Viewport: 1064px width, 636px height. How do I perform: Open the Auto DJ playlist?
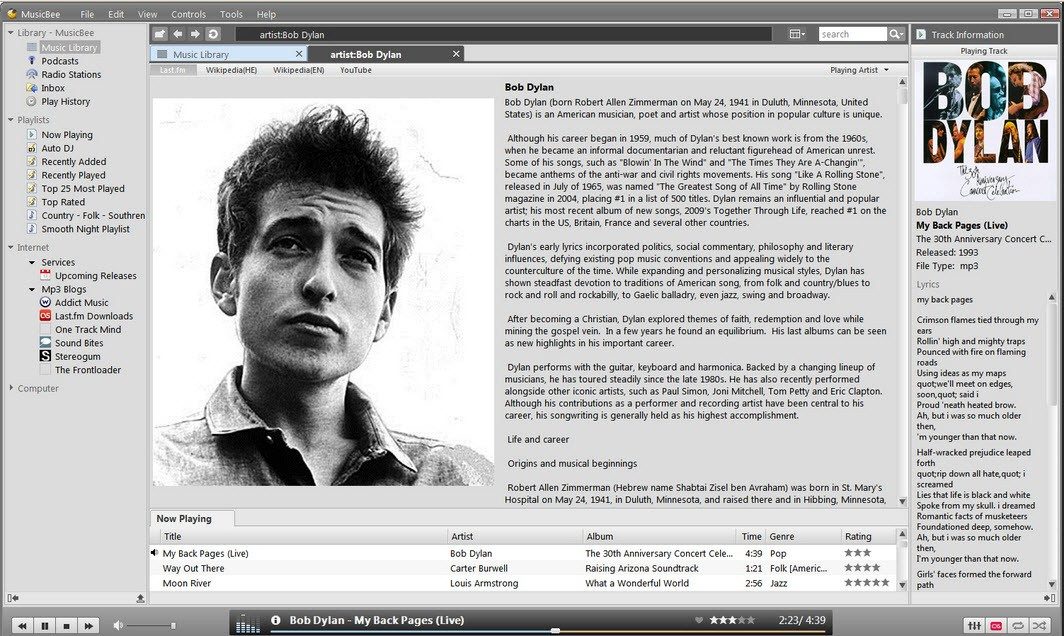click(57, 148)
